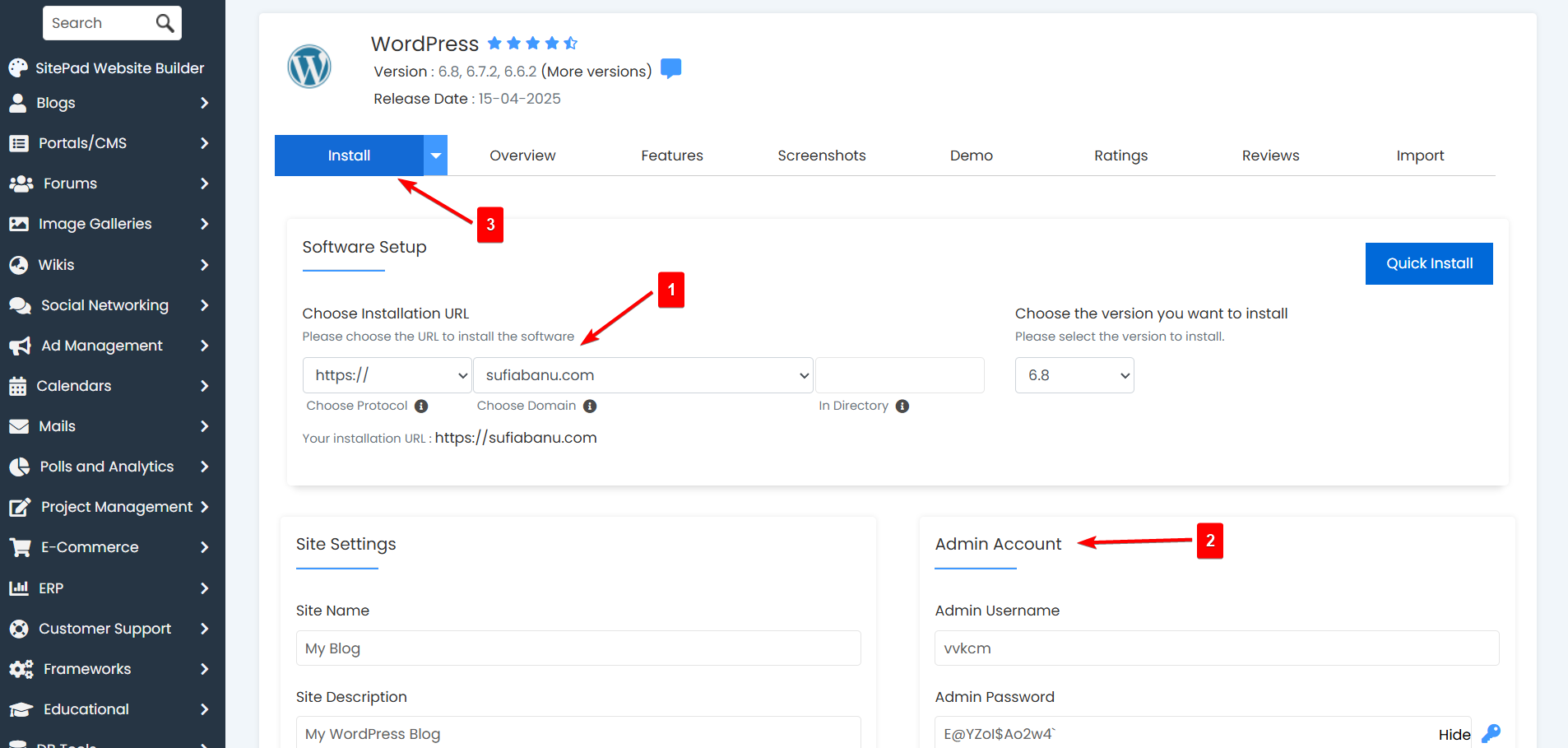The image size is (1568, 748).
Task: Switch to the Overview tab
Action: click(x=522, y=156)
